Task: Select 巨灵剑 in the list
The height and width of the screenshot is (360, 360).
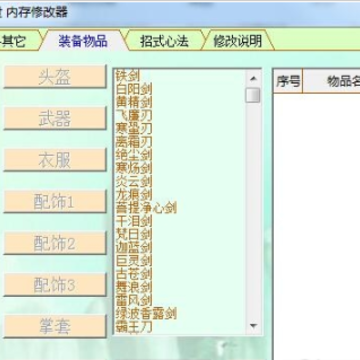Action: [134, 260]
